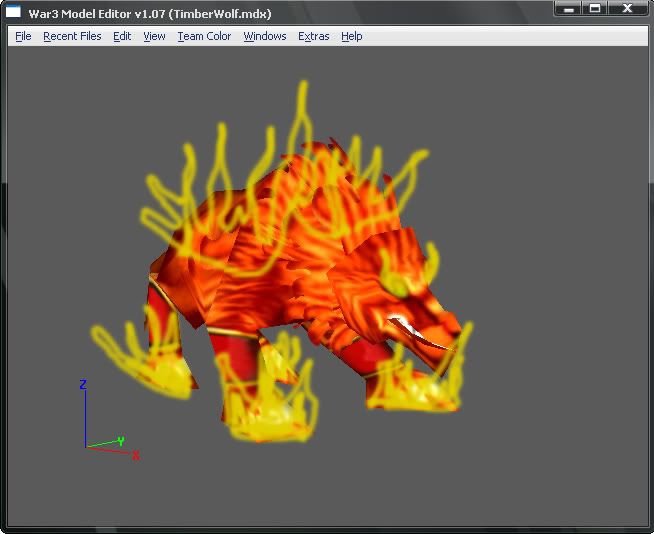Click the title text War3 Model Editor v1.07
Image resolution: width=654 pixels, height=534 pixels.
[x=97, y=14]
